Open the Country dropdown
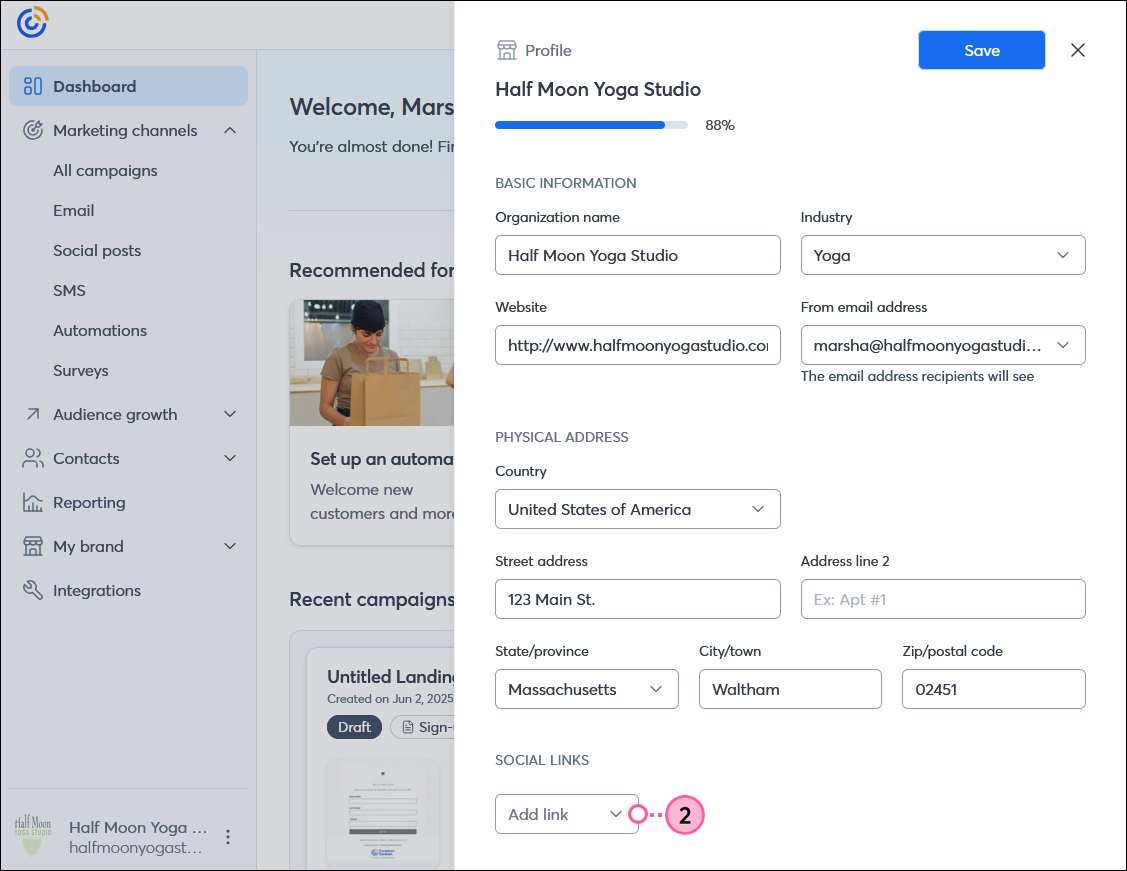Image resolution: width=1127 pixels, height=871 pixels. [638, 509]
